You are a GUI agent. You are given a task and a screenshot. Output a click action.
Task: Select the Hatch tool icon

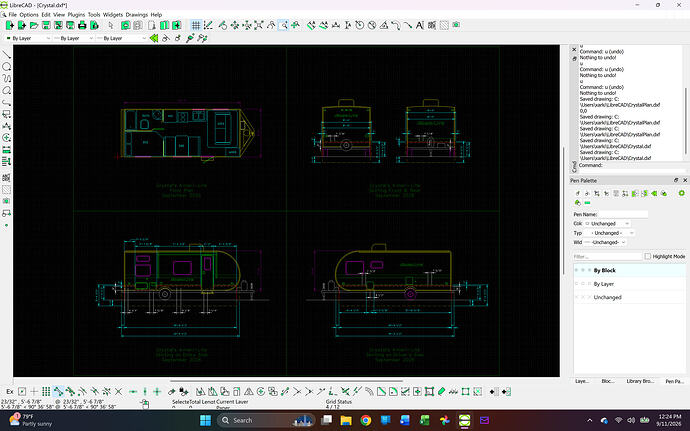(444, 26)
